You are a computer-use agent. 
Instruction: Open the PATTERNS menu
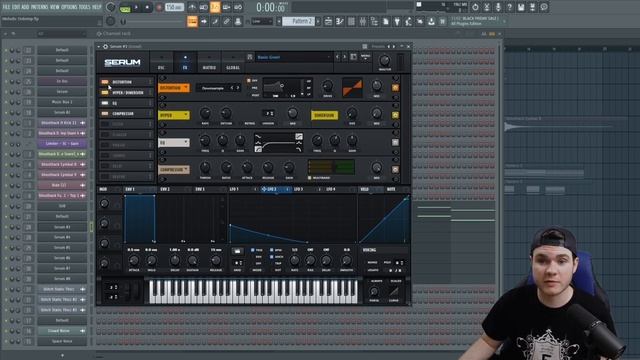click(39, 7)
